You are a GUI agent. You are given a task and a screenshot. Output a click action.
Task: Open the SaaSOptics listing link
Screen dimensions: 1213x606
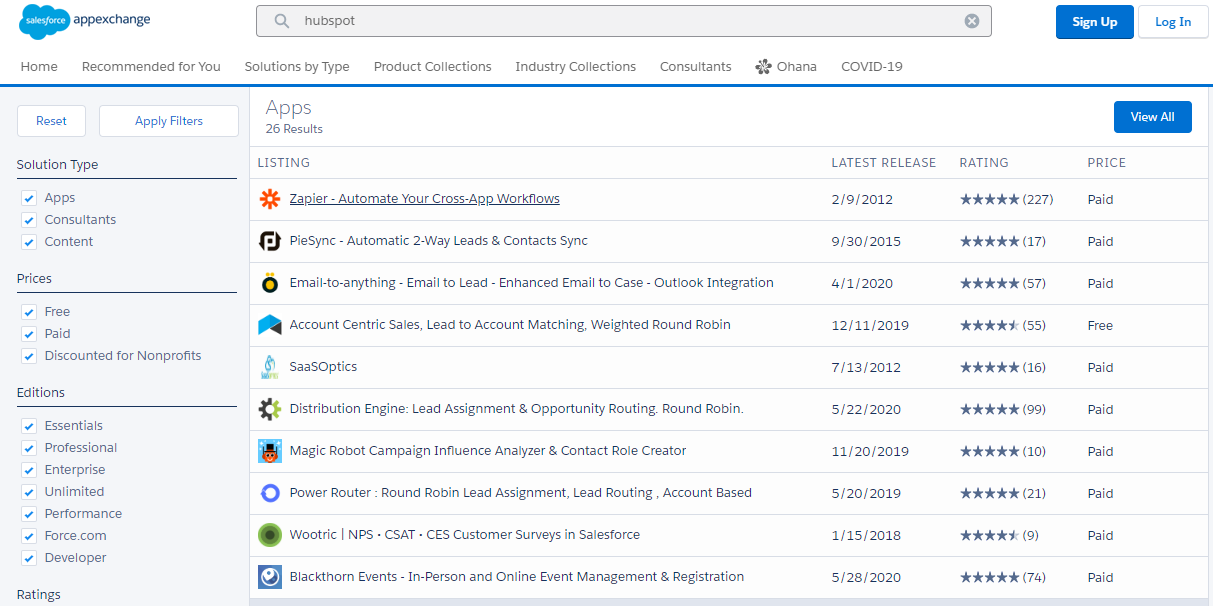[323, 367]
